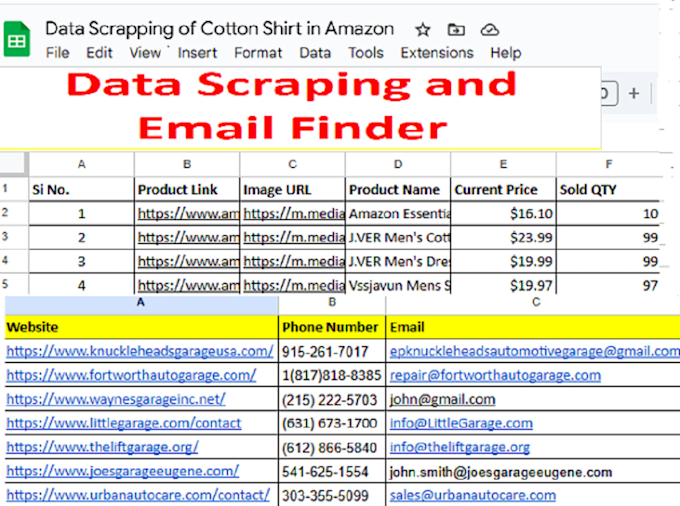Open the theliftgarage.org website link
The height and width of the screenshot is (506, 680).
[102, 447]
